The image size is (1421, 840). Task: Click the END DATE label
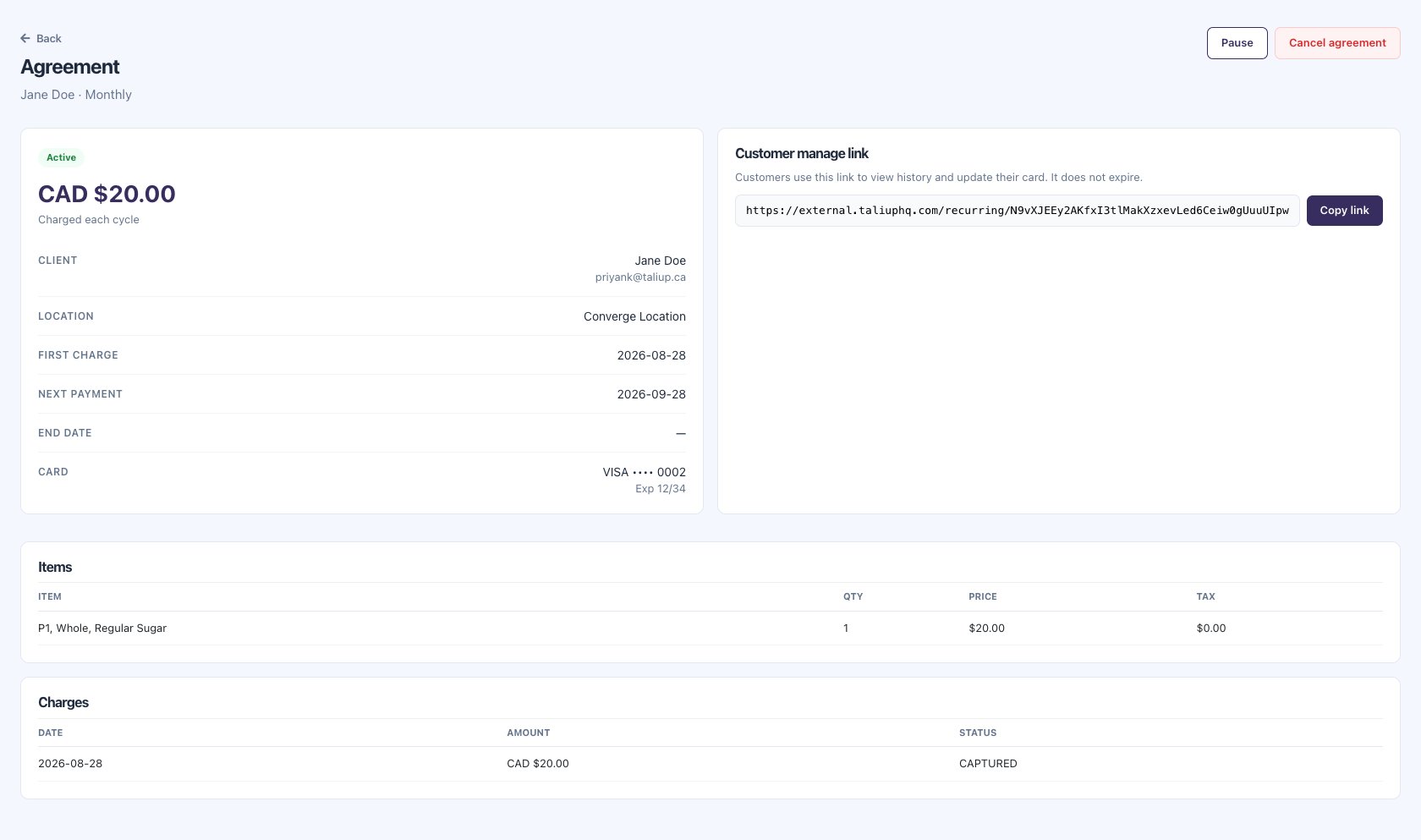65,433
